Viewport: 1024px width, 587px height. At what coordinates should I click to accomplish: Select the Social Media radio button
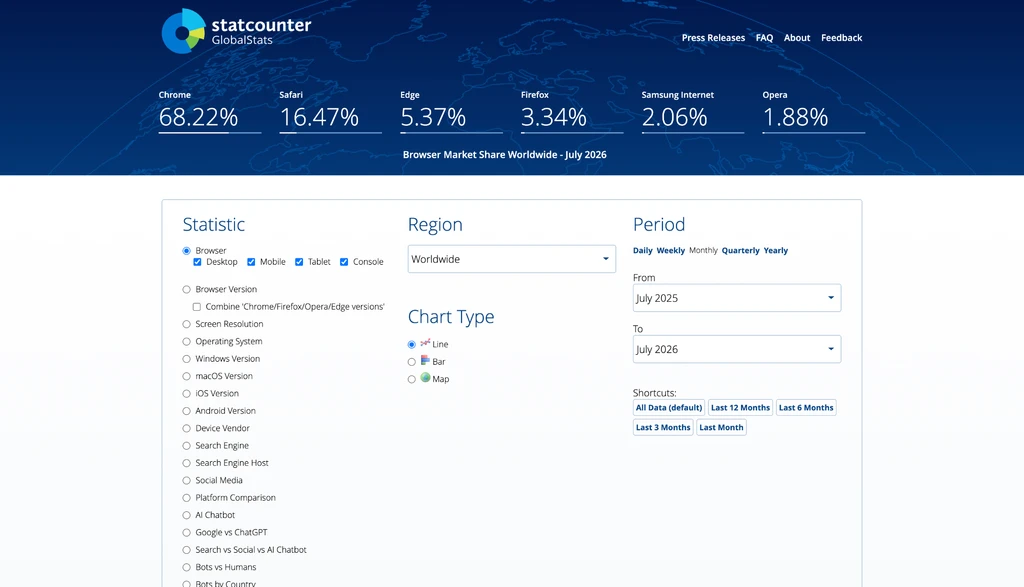pyautogui.click(x=187, y=481)
